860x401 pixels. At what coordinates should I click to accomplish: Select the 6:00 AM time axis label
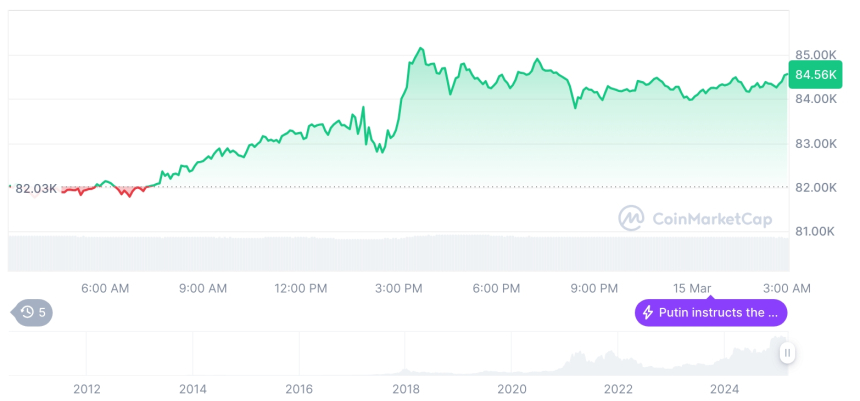coord(105,288)
